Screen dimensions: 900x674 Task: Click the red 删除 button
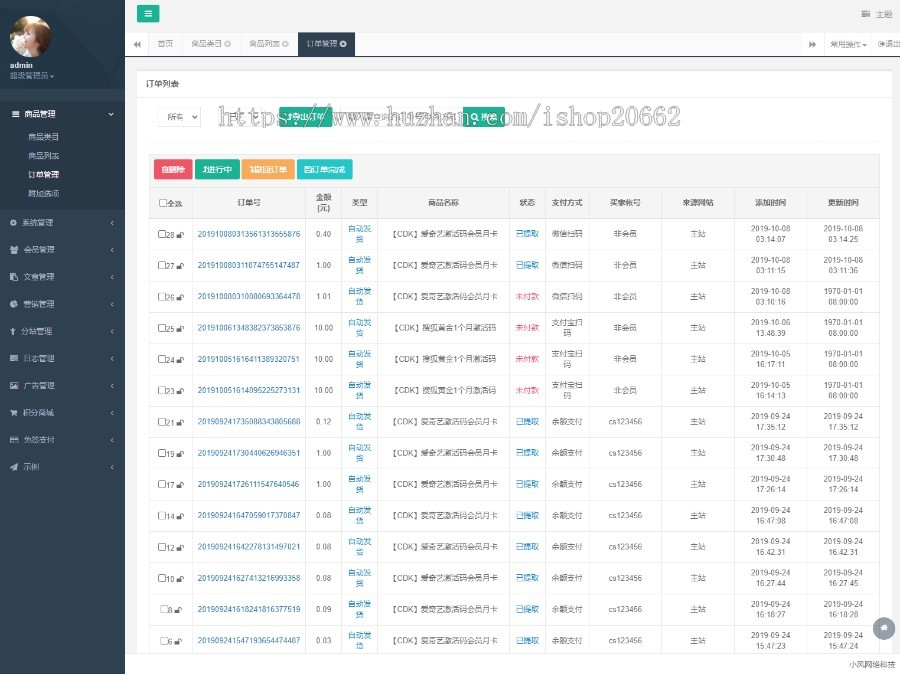173,169
